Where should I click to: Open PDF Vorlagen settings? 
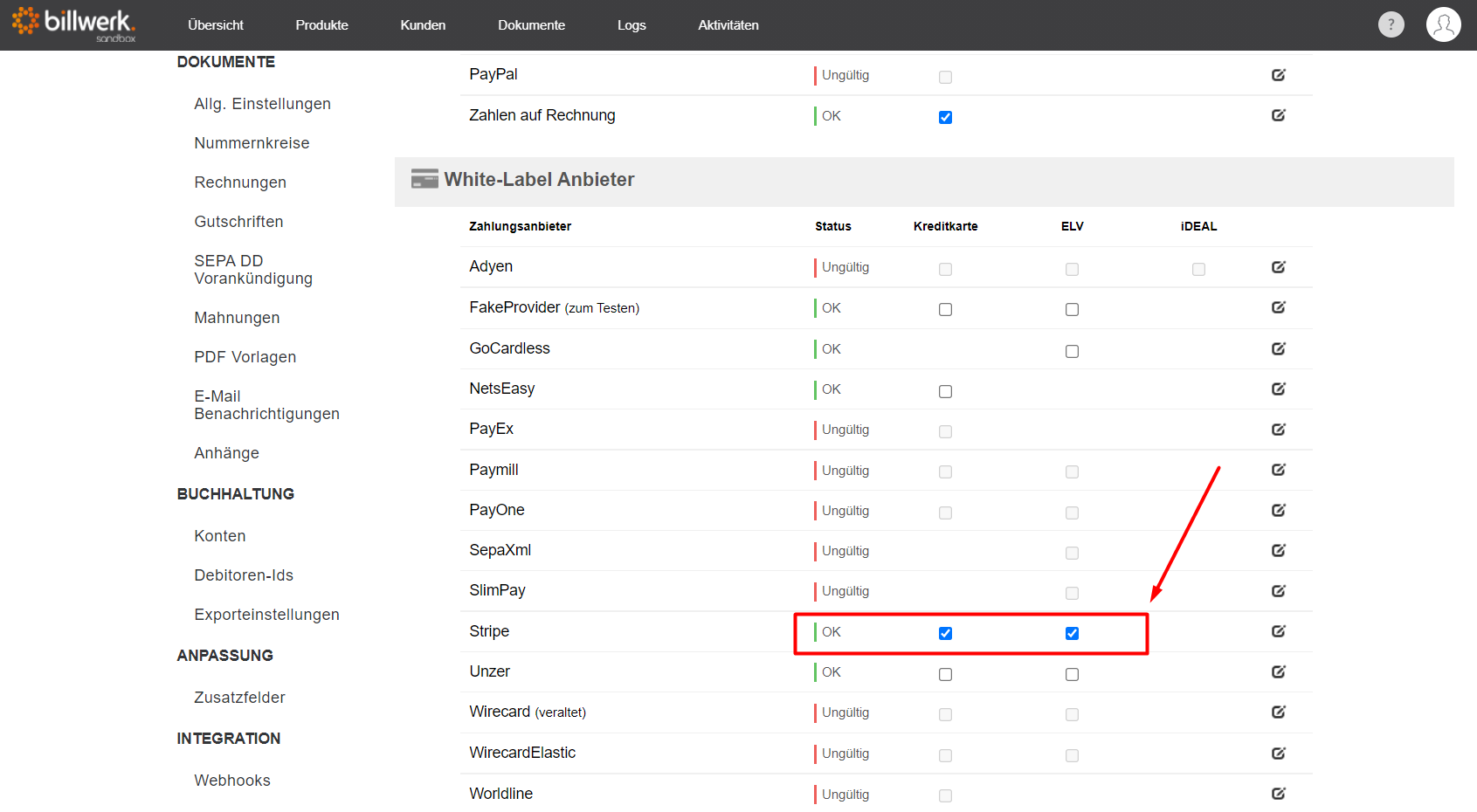(245, 357)
